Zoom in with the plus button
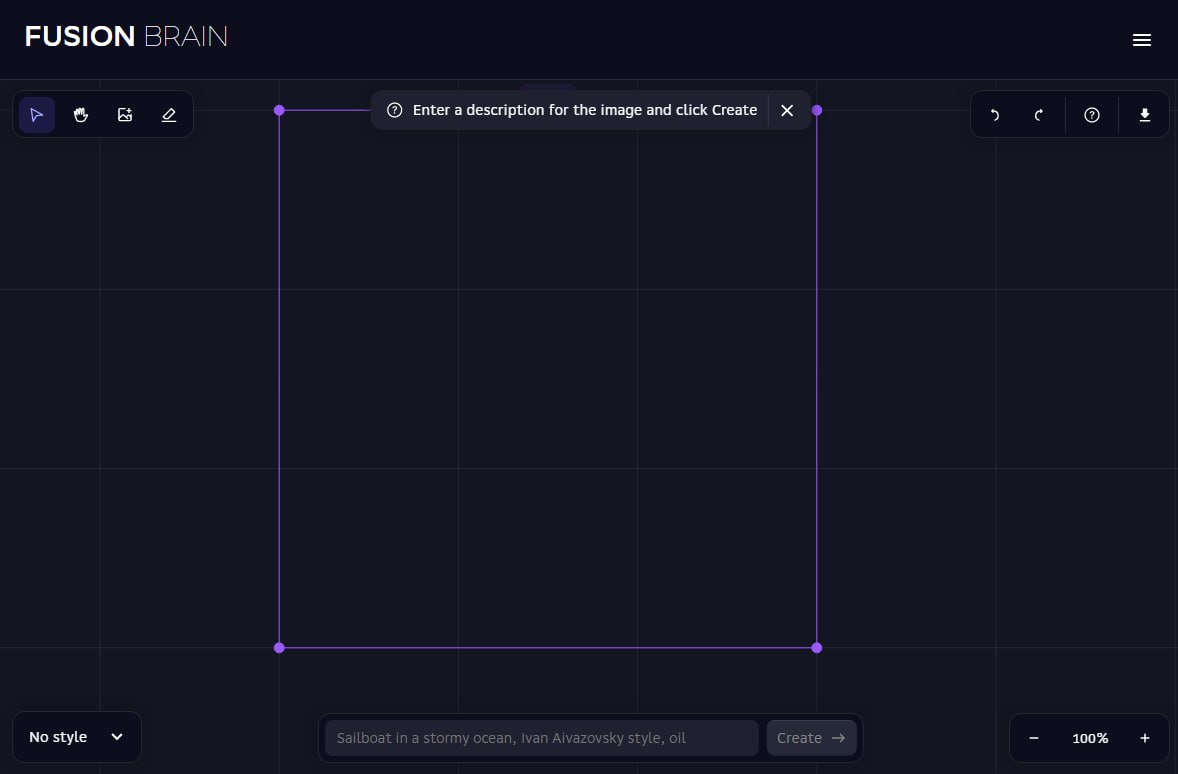This screenshot has width=1178, height=774. coord(1145,738)
